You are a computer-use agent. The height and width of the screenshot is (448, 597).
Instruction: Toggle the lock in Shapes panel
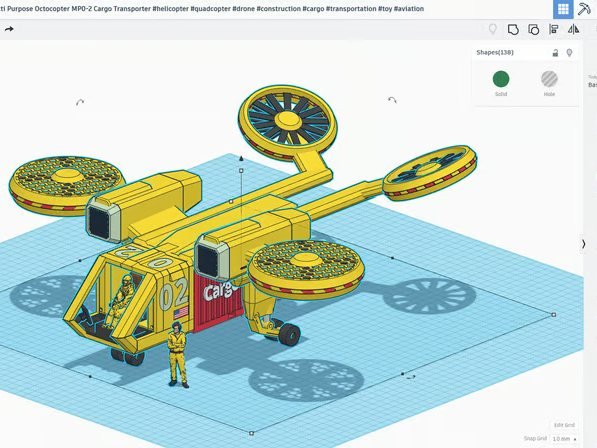[555, 53]
